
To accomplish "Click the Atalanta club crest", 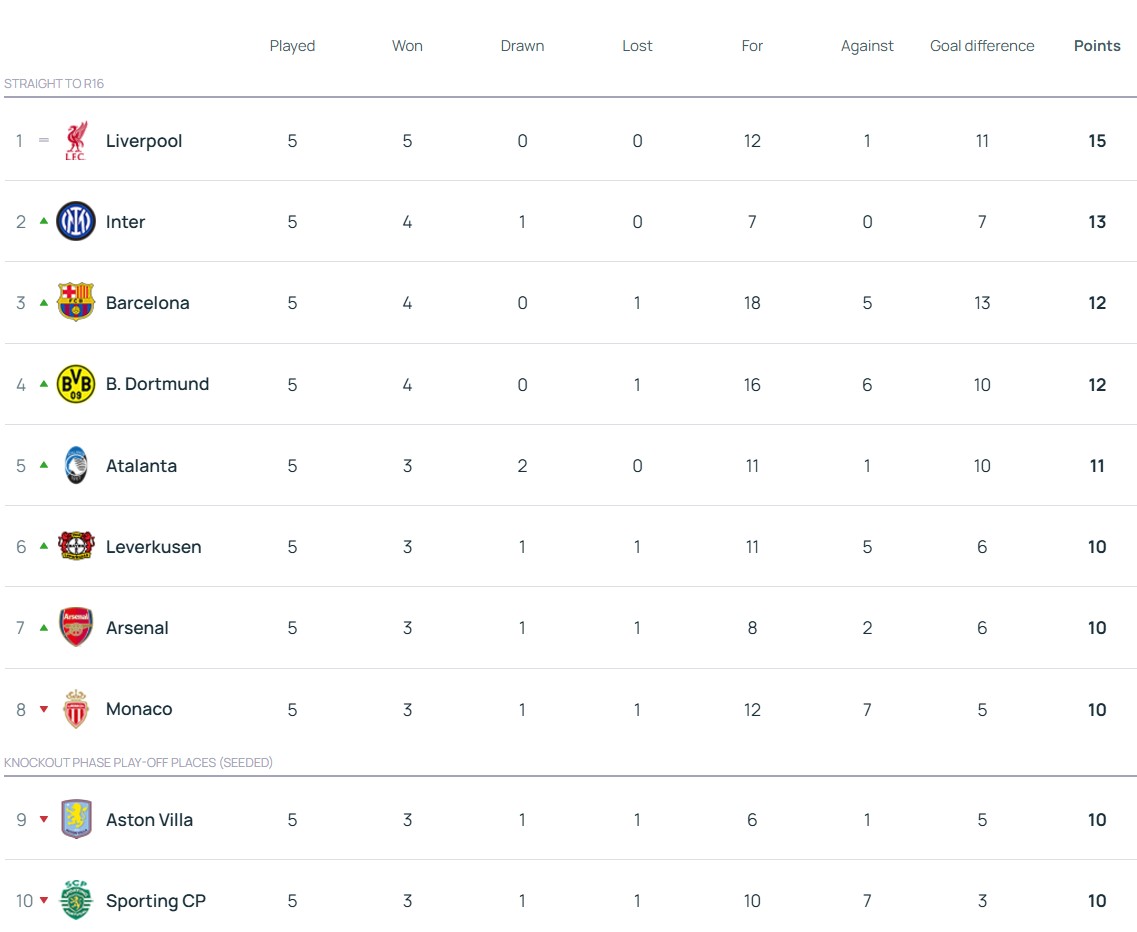I will tap(76, 466).
